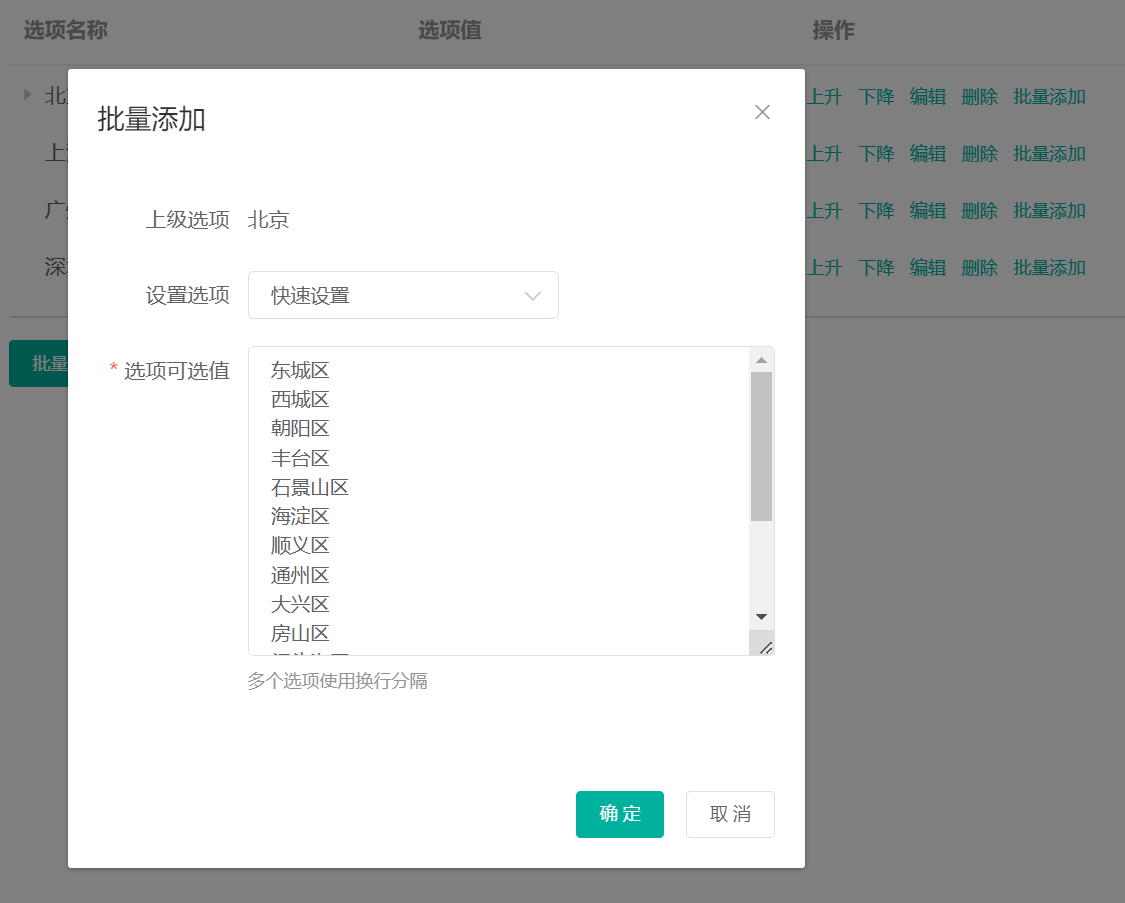This screenshot has height=903, width=1125.
Task: Click 上升 in the first table row
Action: coord(824,96)
